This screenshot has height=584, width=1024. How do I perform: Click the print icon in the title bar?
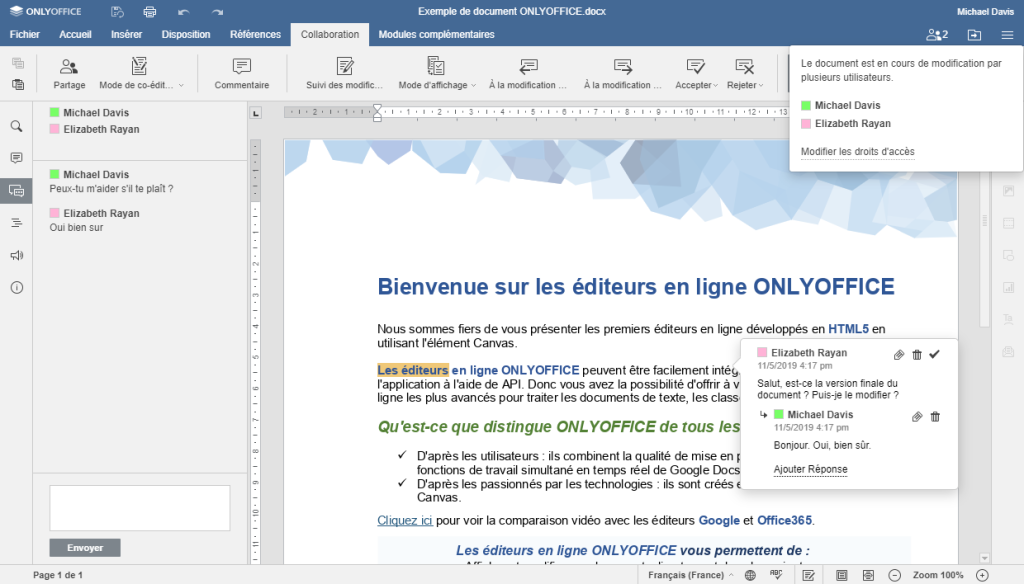click(150, 12)
